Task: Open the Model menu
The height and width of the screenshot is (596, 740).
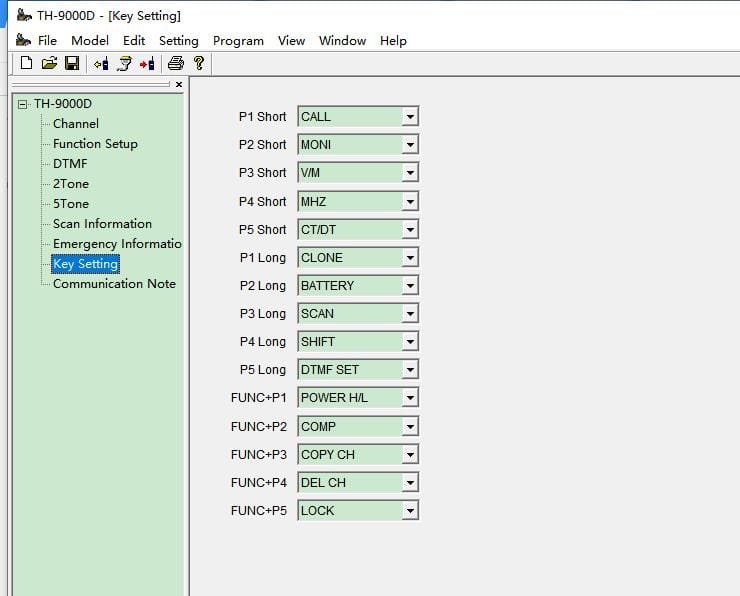Action: 90,41
